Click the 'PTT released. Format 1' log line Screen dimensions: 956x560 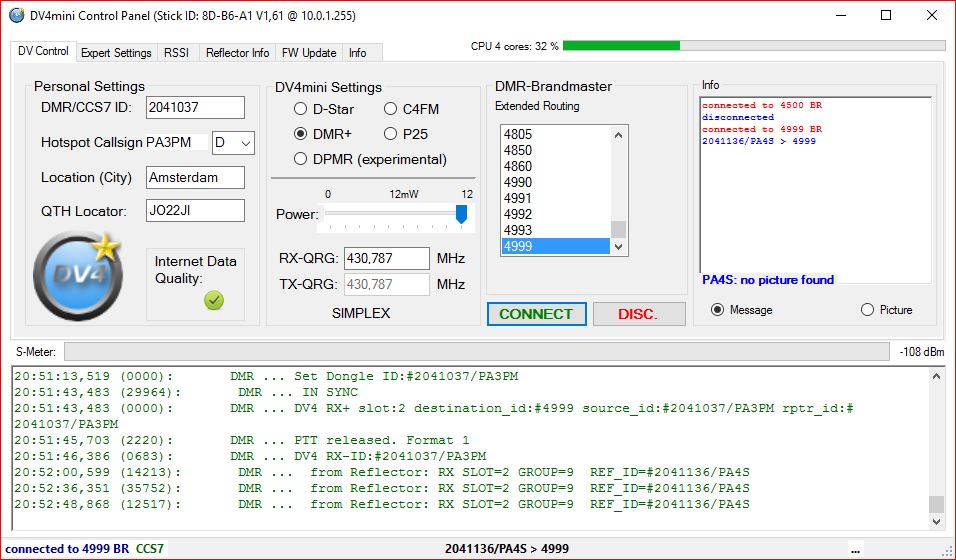[242, 440]
